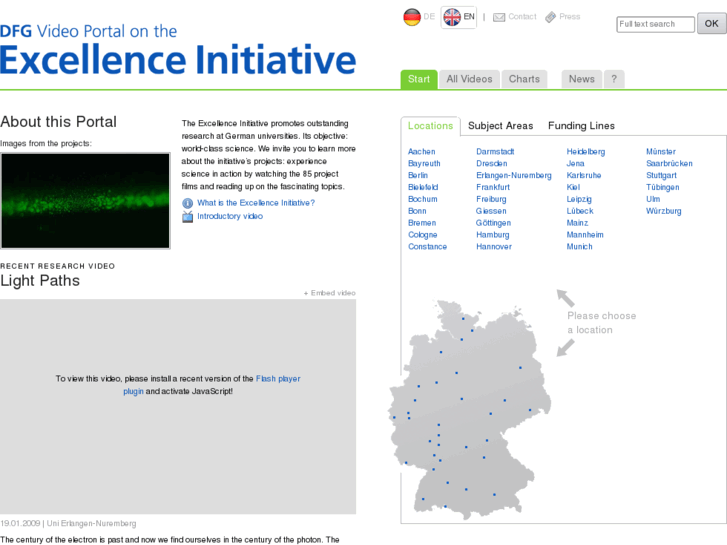Select Münster location
The height and width of the screenshot is (545, 727).
click(x=661, y=152)
